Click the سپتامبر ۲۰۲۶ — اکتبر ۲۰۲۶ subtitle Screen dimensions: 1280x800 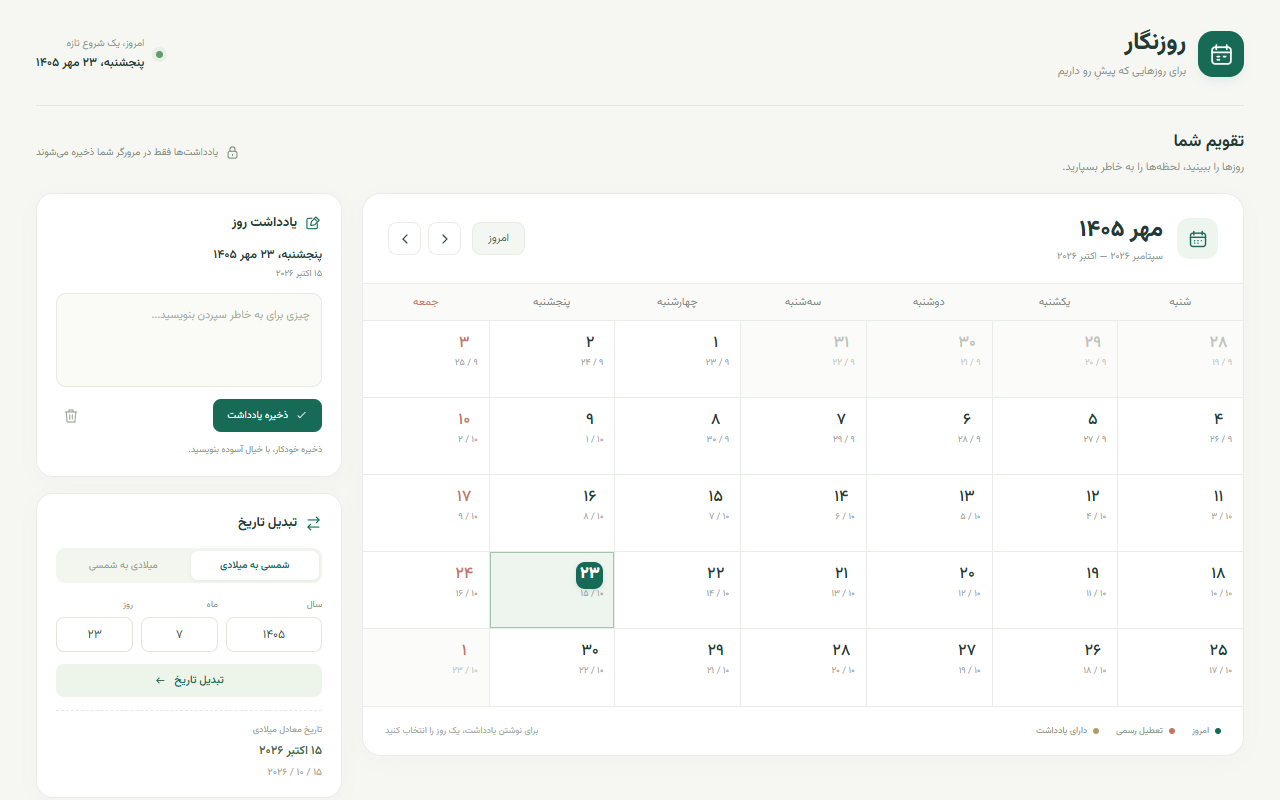tap(1110, 256)
